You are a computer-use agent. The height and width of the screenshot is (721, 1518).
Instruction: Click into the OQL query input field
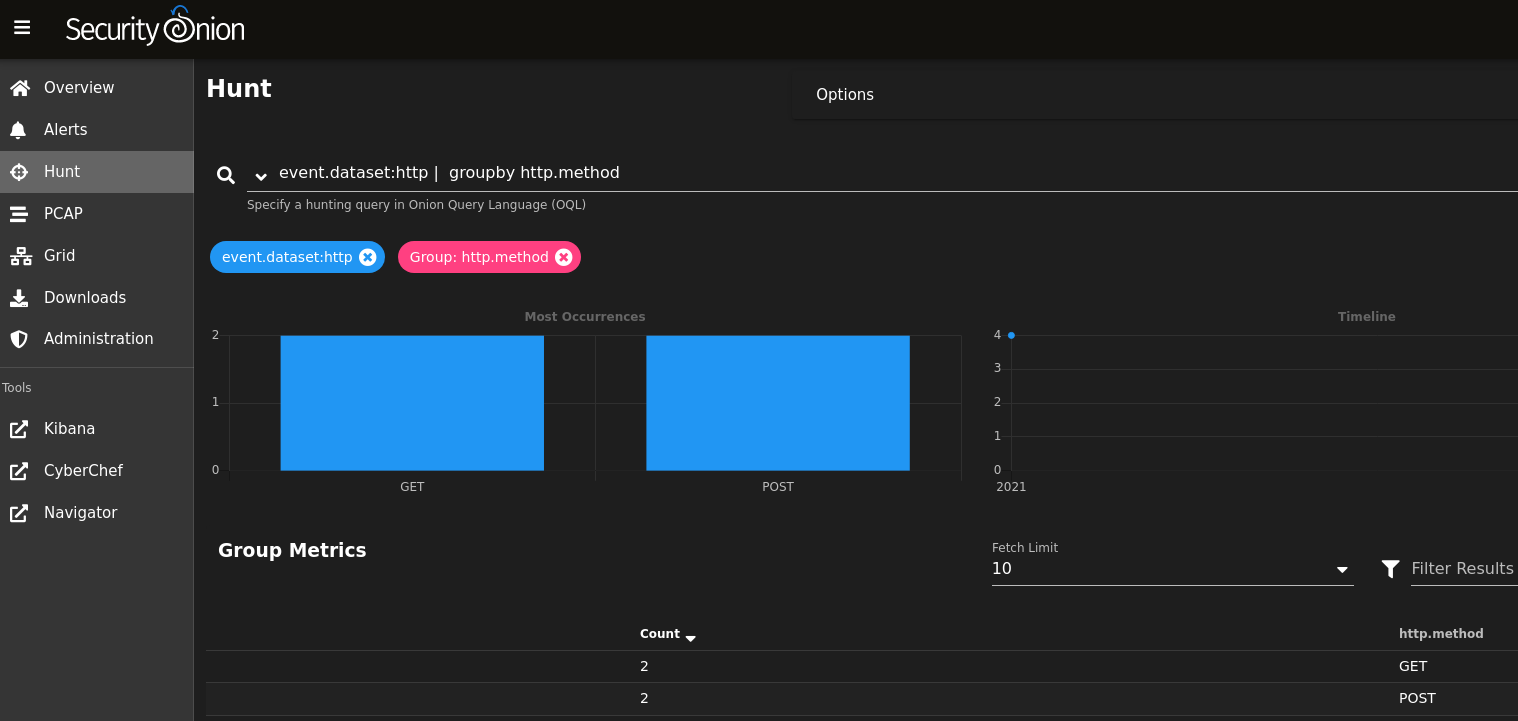coord(895,173)
